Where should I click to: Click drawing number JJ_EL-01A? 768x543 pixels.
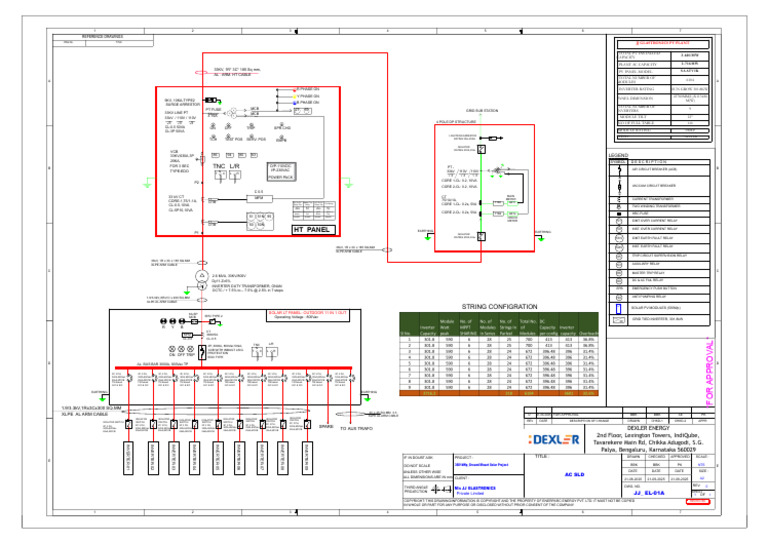tap(649, 493)
